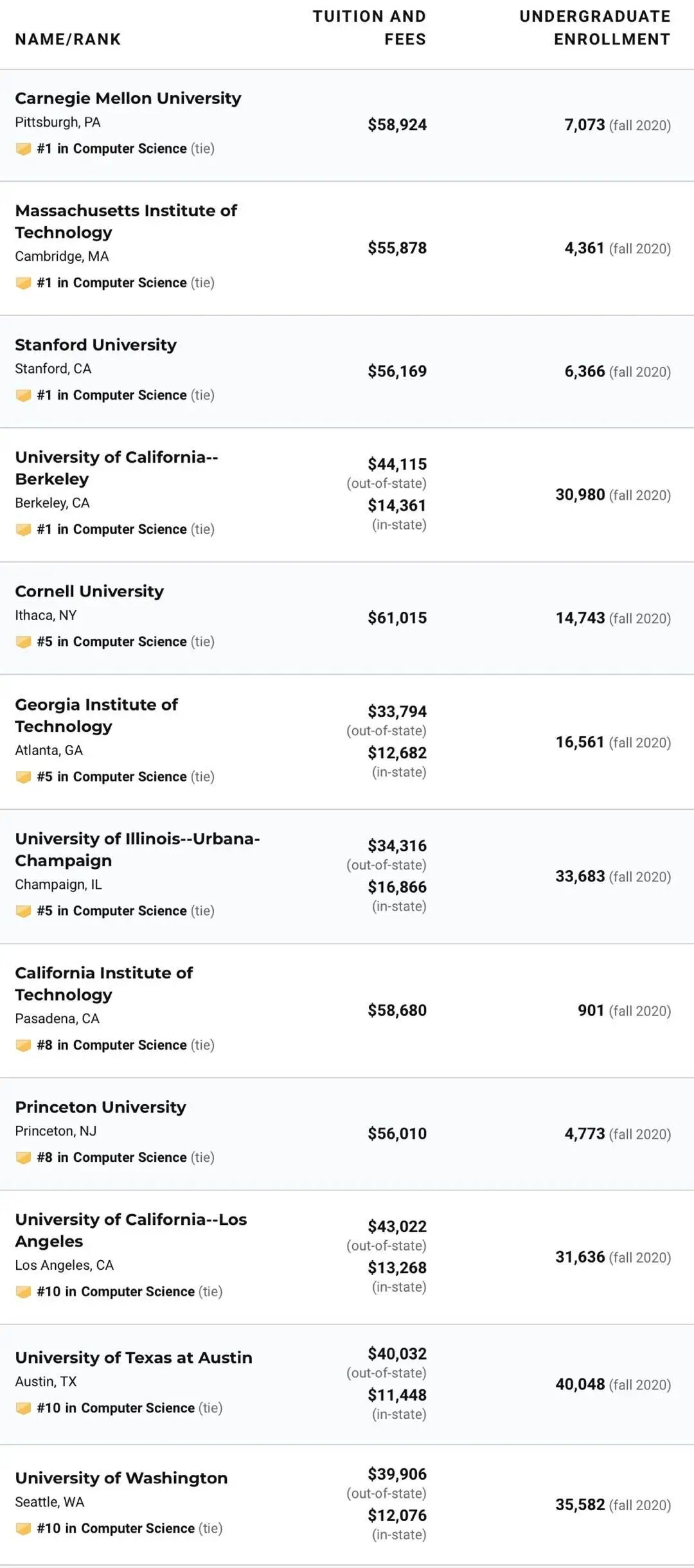Open the Stanford University page
Viewport: 694px width, 1568px height.
(x=96, y=345)
